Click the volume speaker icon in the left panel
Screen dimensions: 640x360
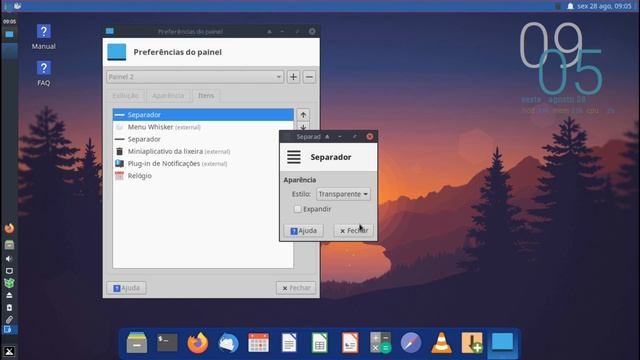9,258
